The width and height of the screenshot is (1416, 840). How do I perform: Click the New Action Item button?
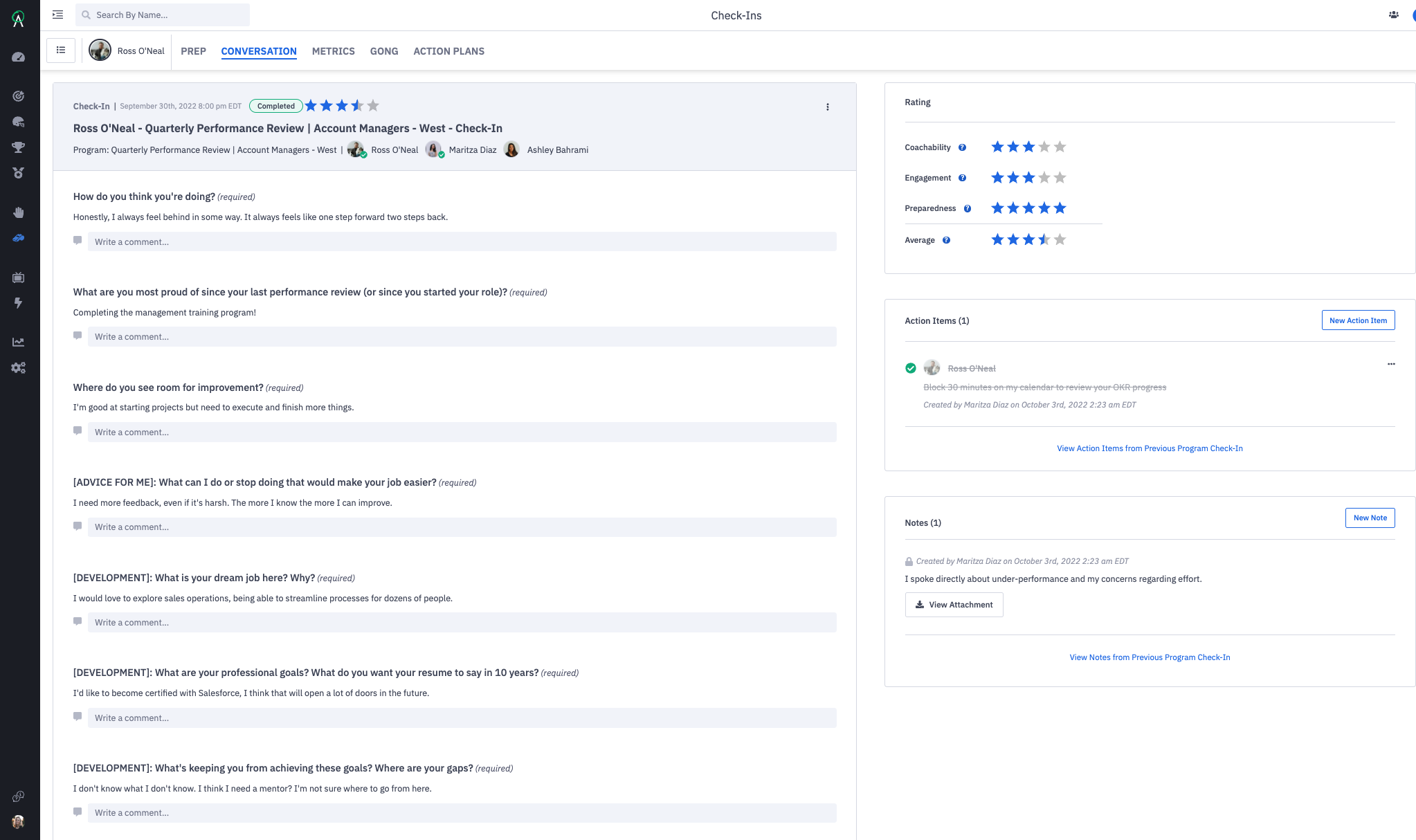click(x=1357, y=320)
